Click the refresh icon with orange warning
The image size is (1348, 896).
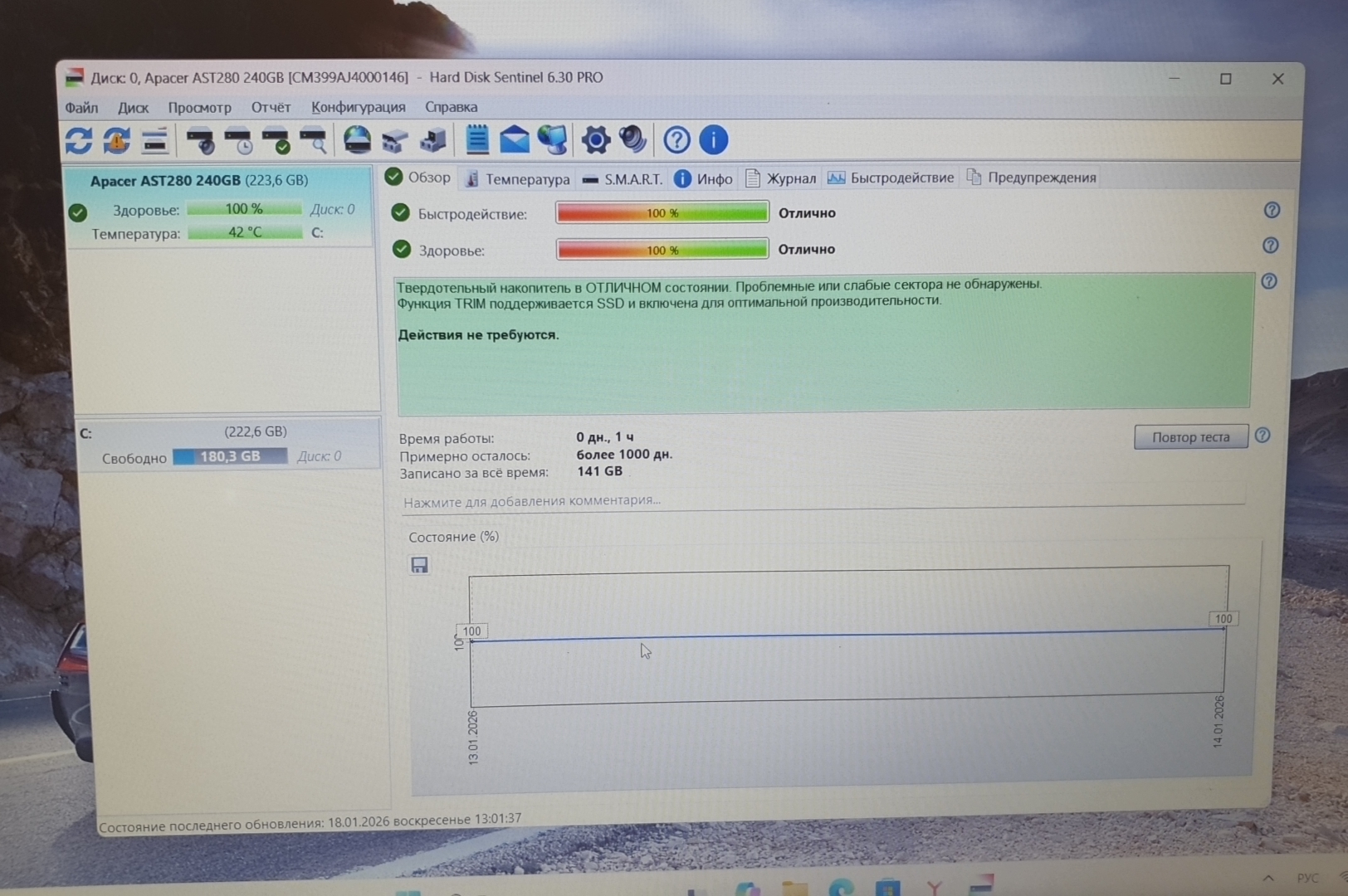pos(117,141)
